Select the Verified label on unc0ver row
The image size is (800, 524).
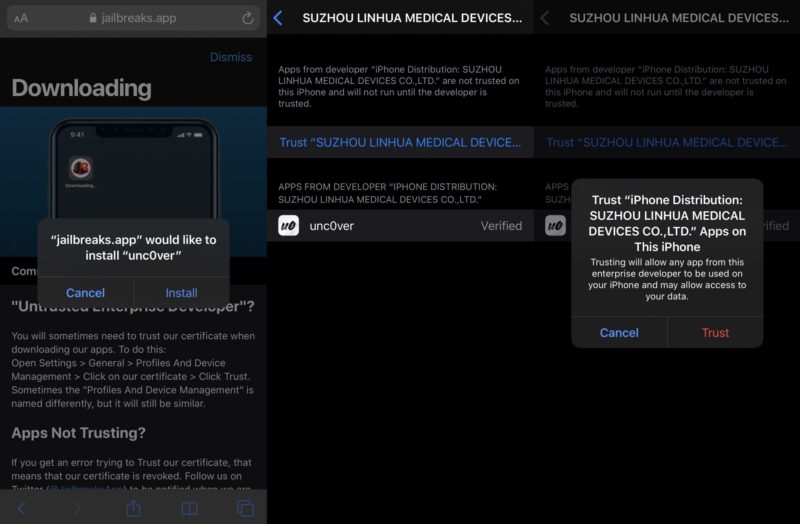tap(501, 226)
